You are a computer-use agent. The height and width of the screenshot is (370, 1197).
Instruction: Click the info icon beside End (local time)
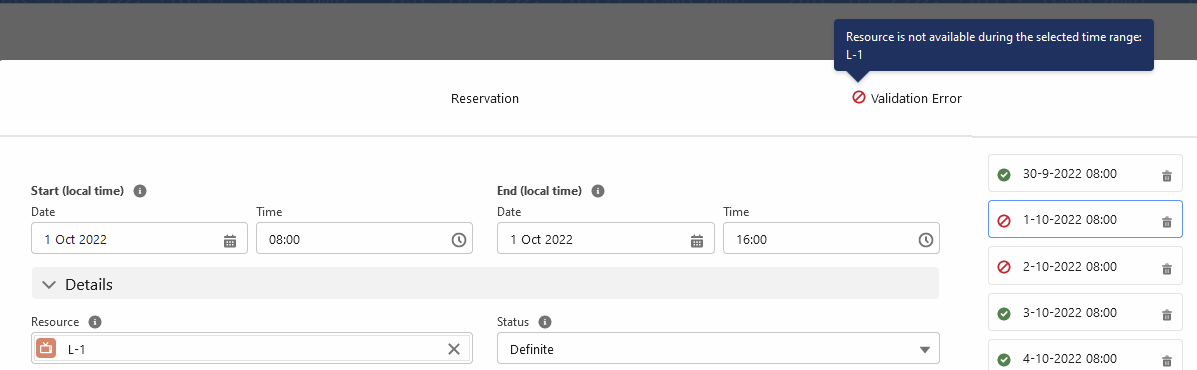point(598,191)
